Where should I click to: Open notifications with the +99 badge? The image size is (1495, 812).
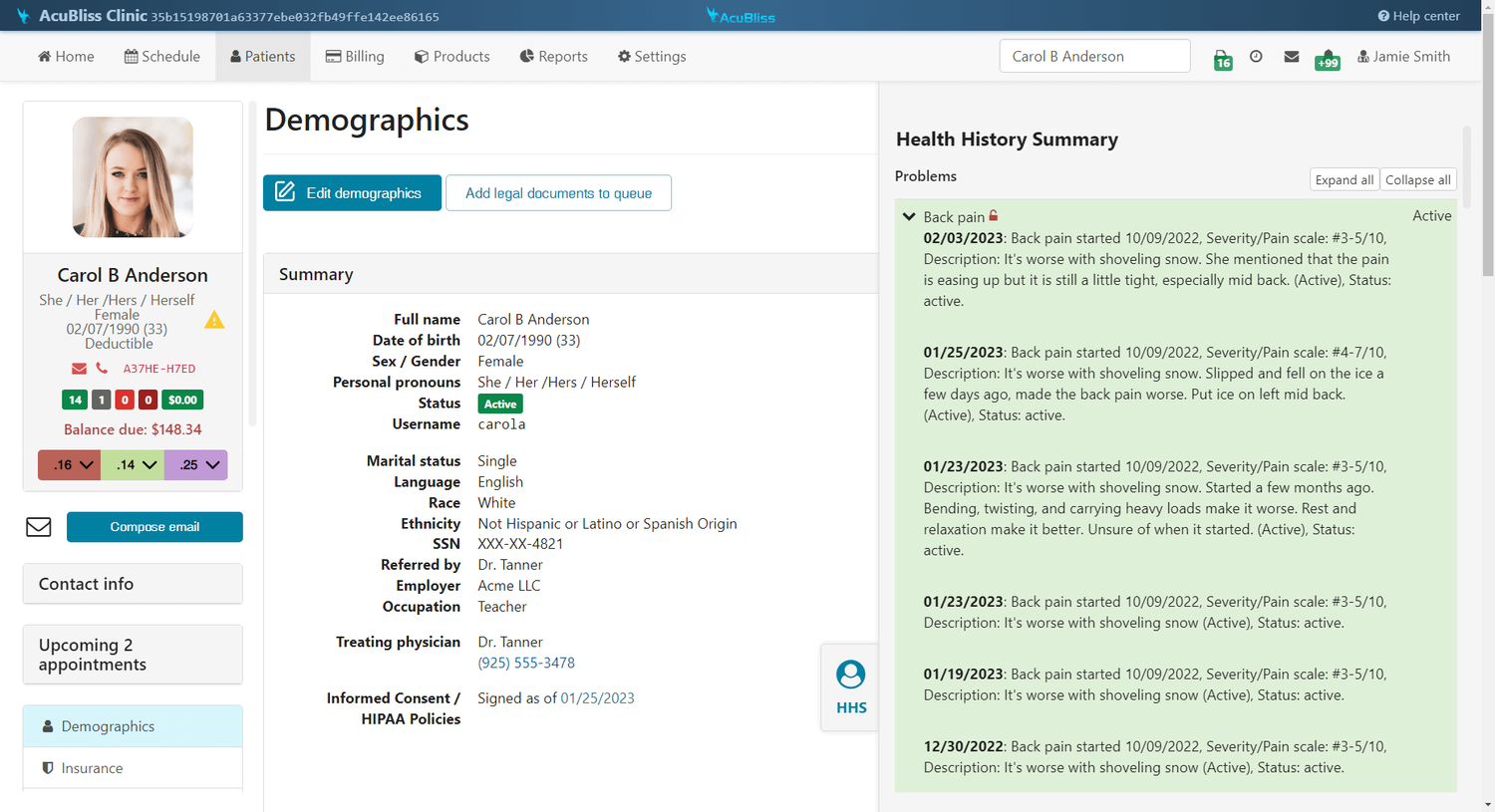coord(1327,57)
